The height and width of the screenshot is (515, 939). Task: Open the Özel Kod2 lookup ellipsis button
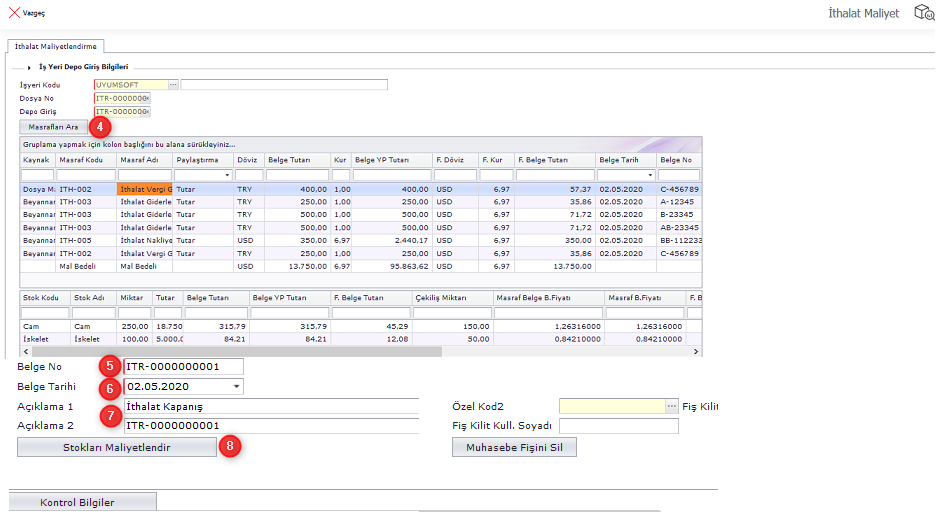click(x=672, y=407)
